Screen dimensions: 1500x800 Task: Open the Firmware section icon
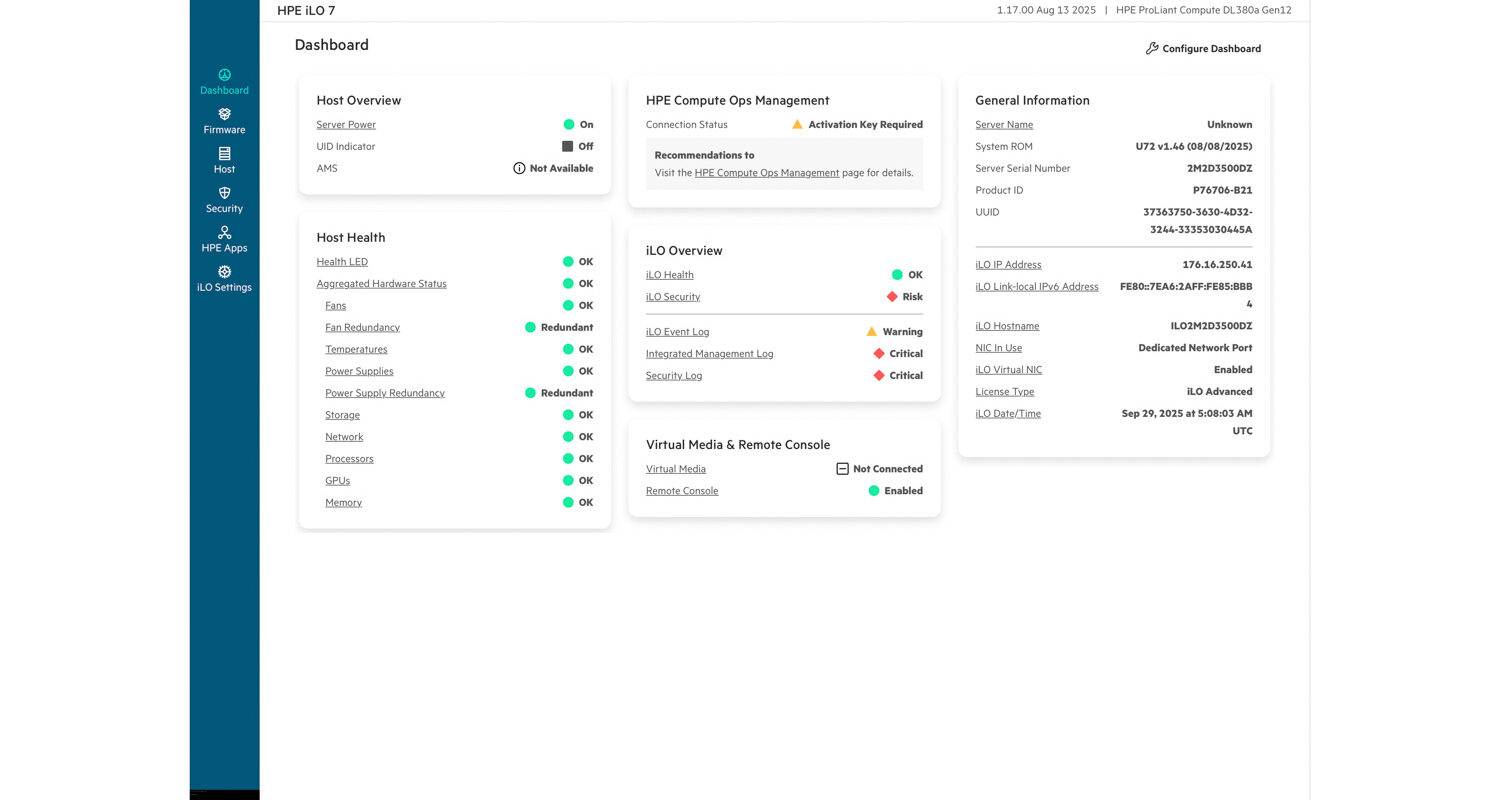click(224, 114)
